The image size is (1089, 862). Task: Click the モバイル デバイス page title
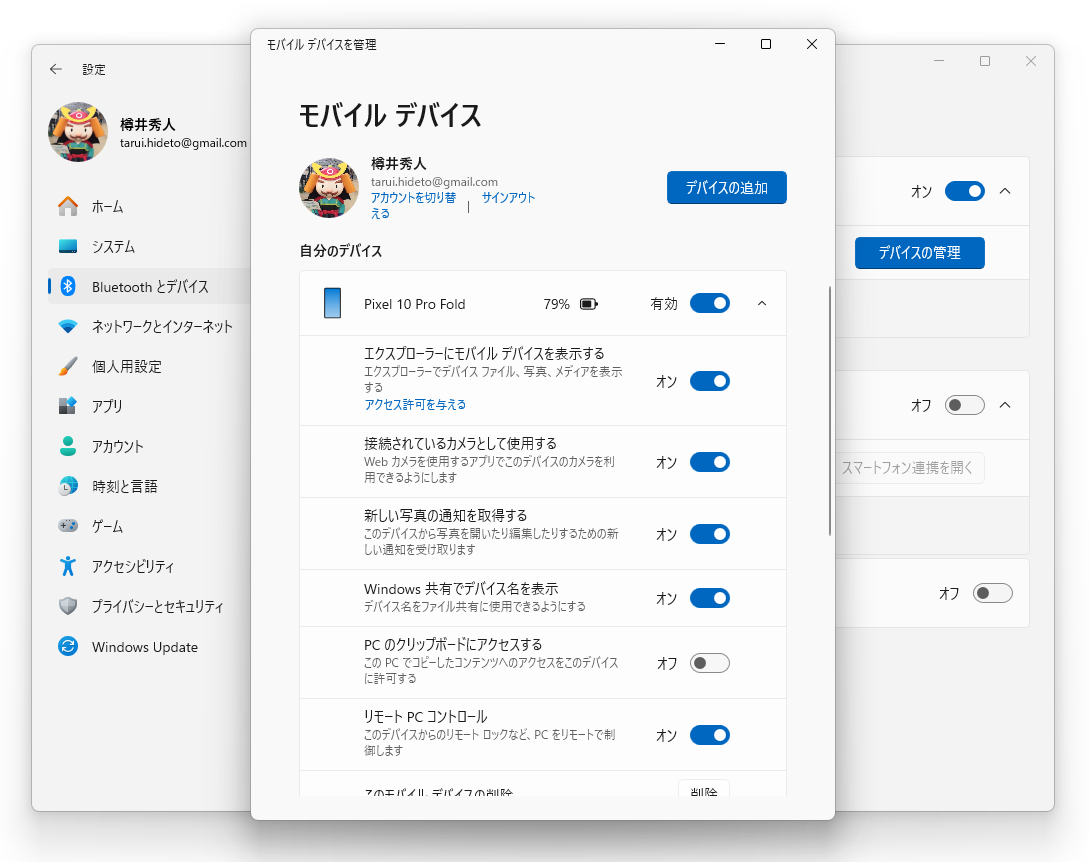click(390, 115)
